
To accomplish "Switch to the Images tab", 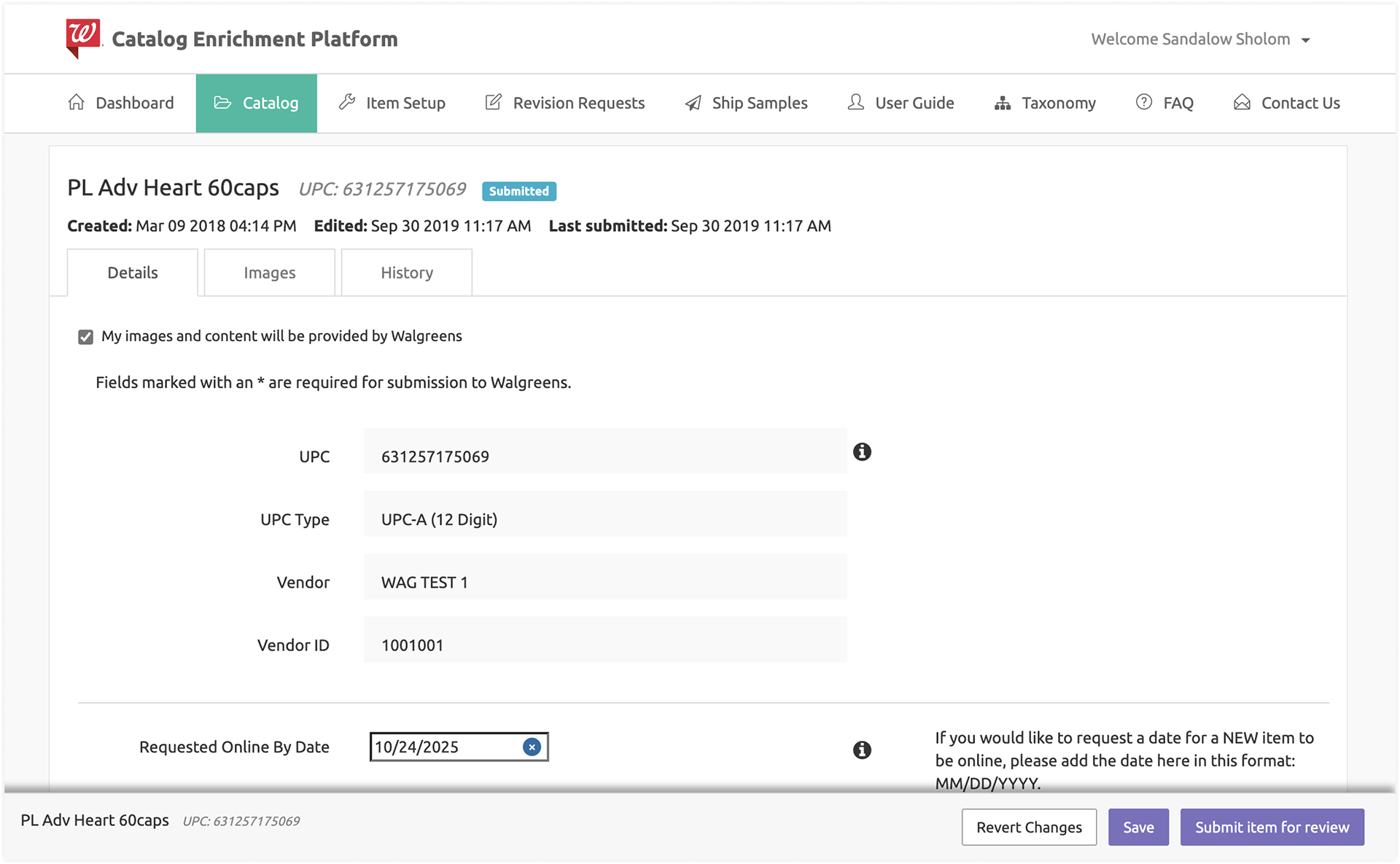I will 269,273.
